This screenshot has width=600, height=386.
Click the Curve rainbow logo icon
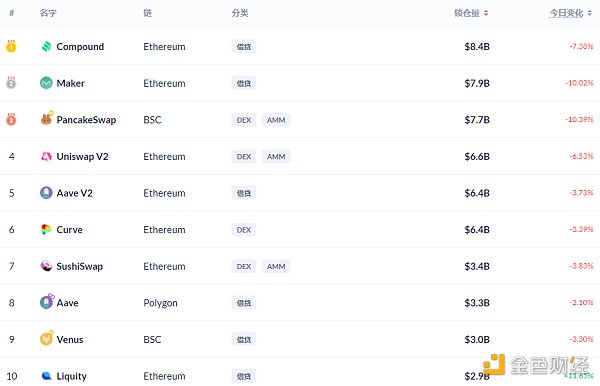click(x=46, y=230)
